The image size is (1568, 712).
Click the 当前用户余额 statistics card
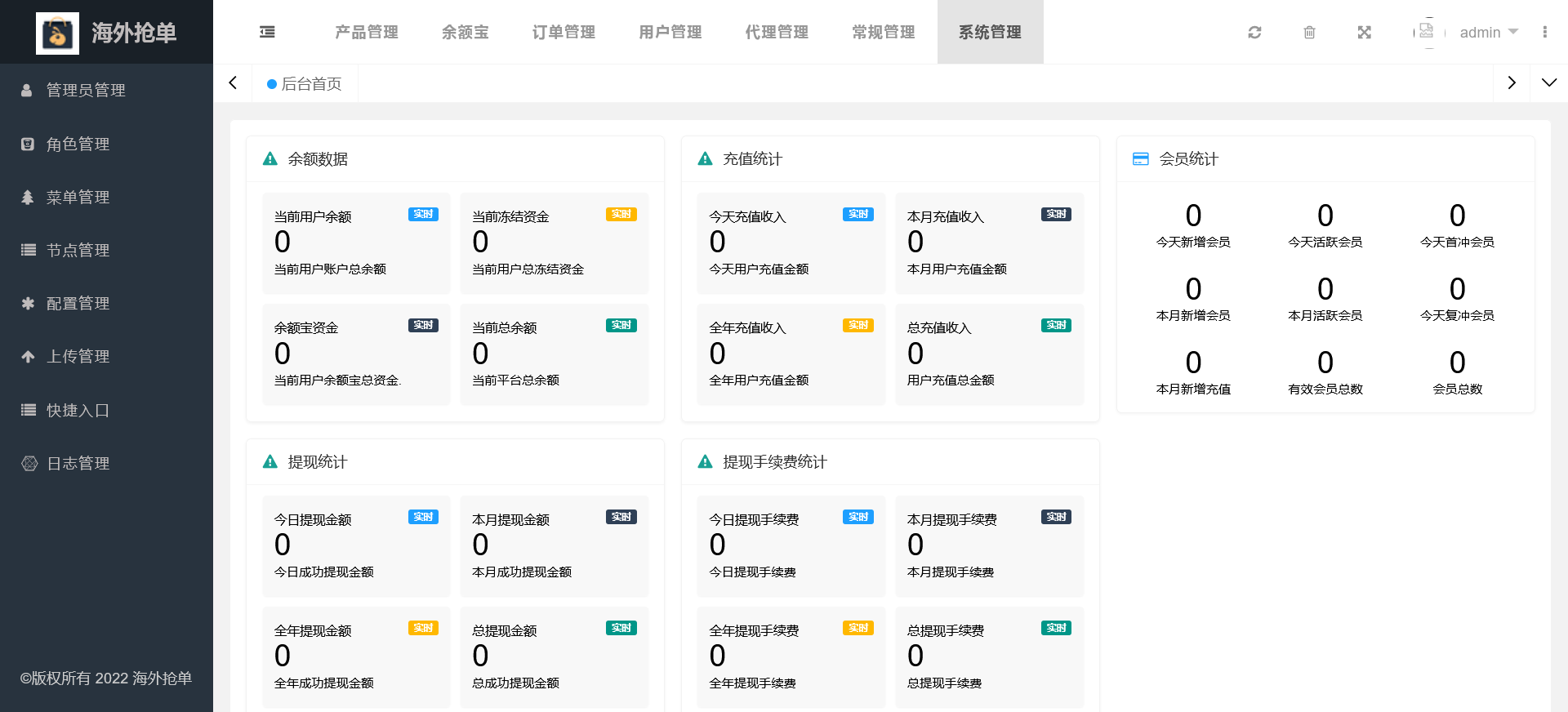pos(356,243)
